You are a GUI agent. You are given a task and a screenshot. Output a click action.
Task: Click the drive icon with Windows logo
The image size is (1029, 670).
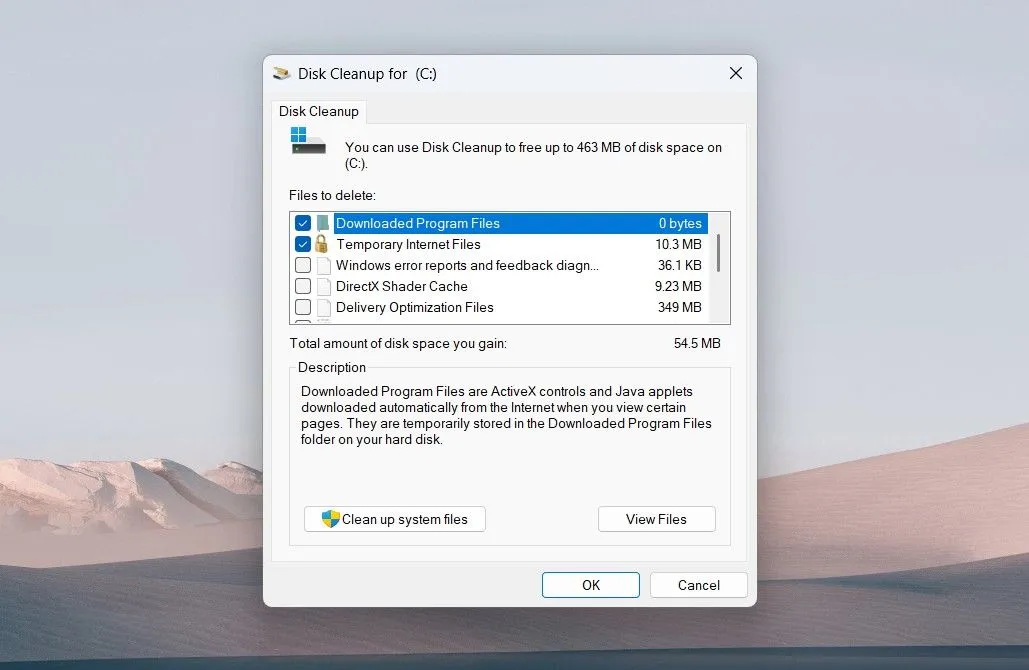308,140
